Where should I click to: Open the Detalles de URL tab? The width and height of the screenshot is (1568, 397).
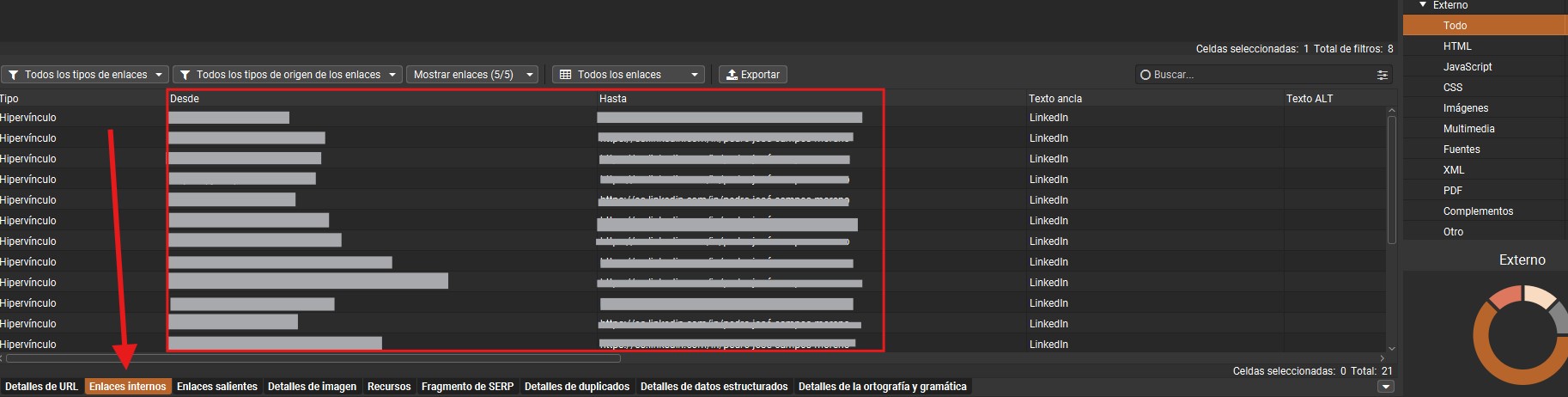[41, 387]
